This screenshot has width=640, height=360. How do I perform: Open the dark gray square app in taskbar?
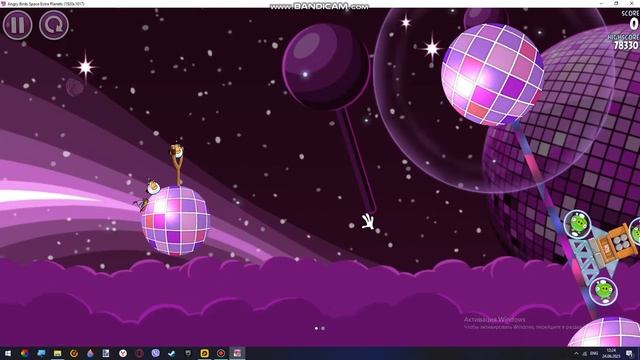(x=188, y=353)
